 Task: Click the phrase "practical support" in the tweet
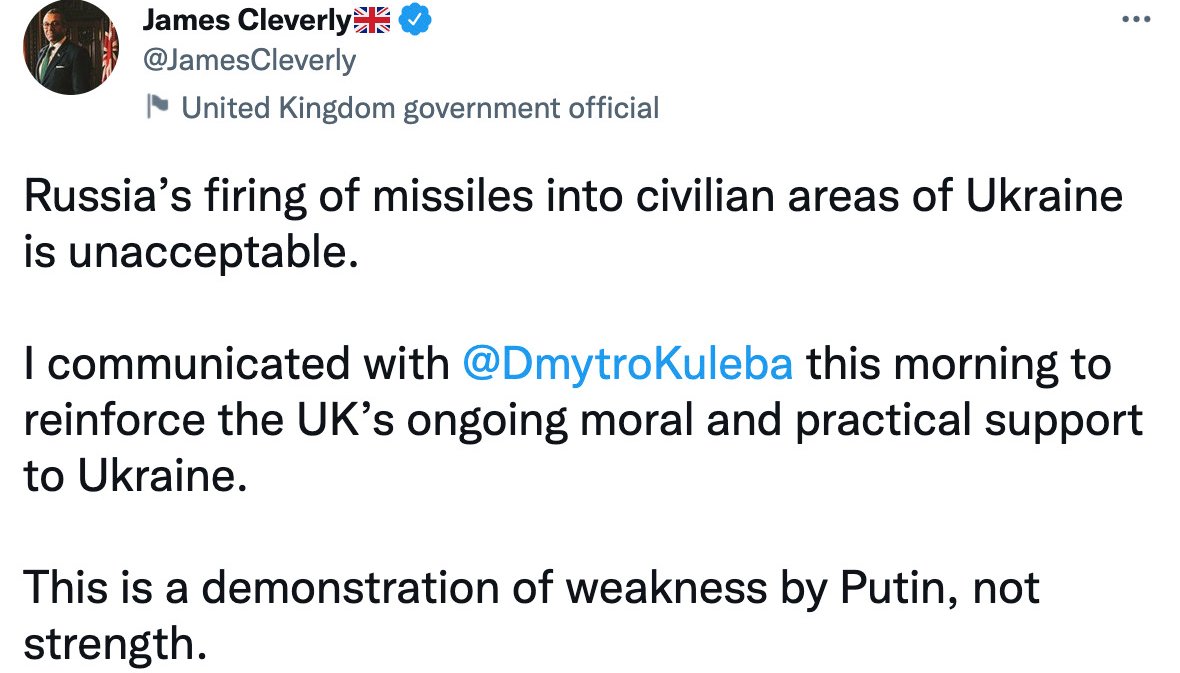(983, 421)
